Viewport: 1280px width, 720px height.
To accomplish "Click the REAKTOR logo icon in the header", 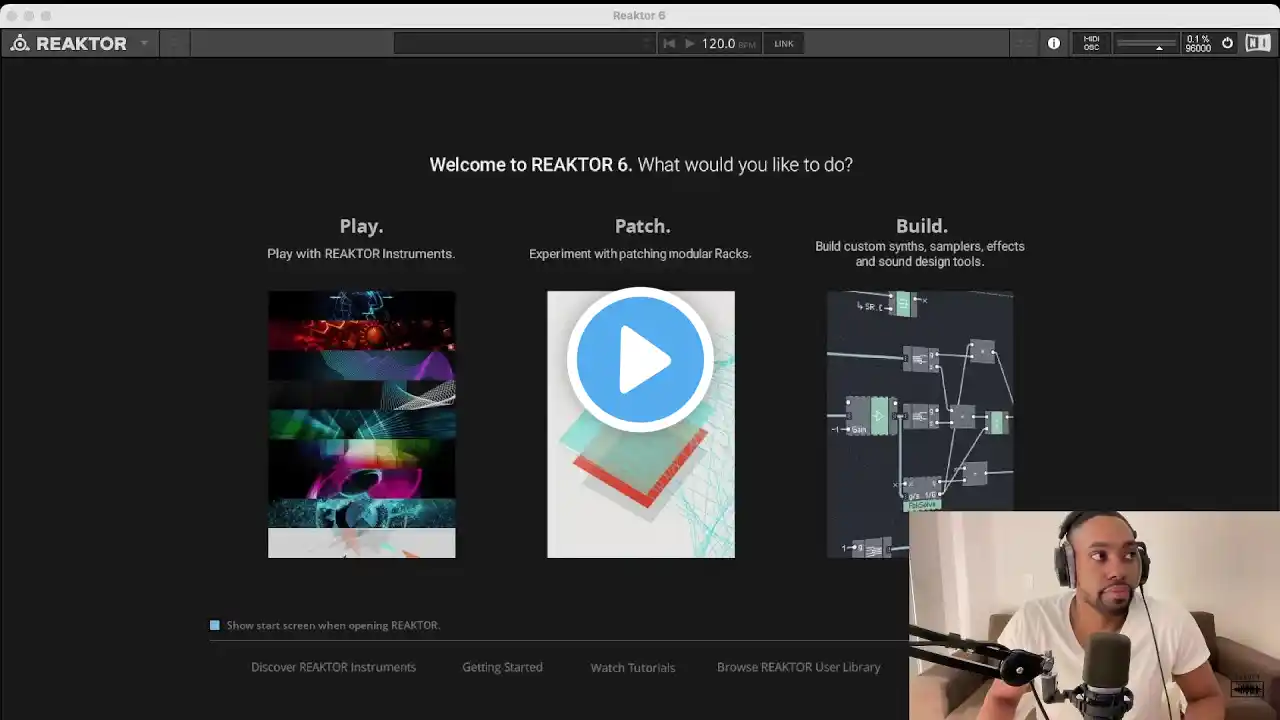I will click(x=20, y=43).
